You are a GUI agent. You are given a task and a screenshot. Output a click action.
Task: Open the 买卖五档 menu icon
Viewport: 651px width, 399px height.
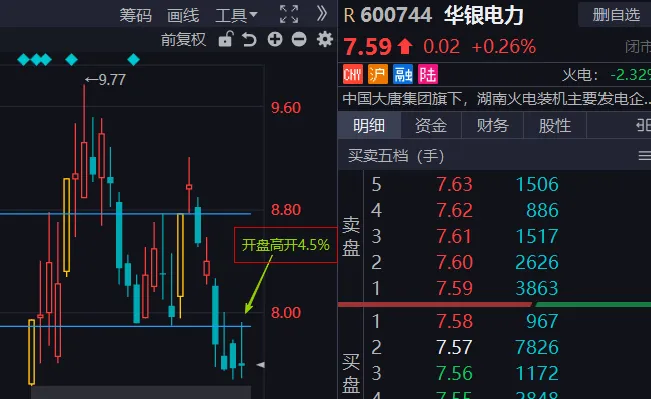[x=645, y=156]
